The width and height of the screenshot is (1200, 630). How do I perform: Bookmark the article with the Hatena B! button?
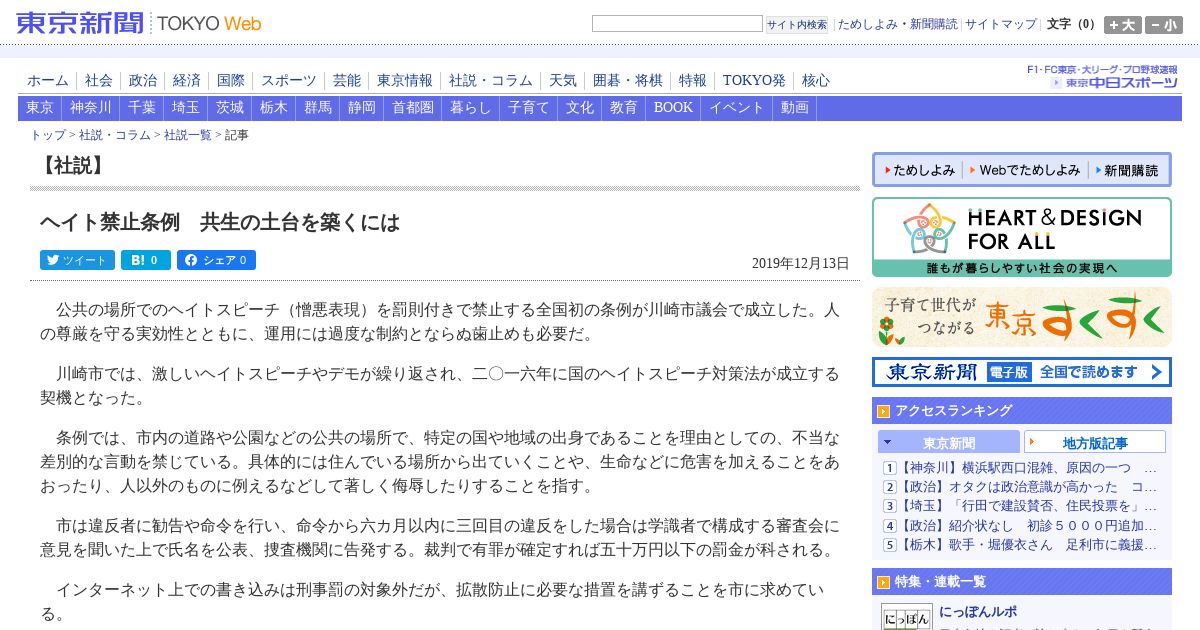[x=146, y=260]
